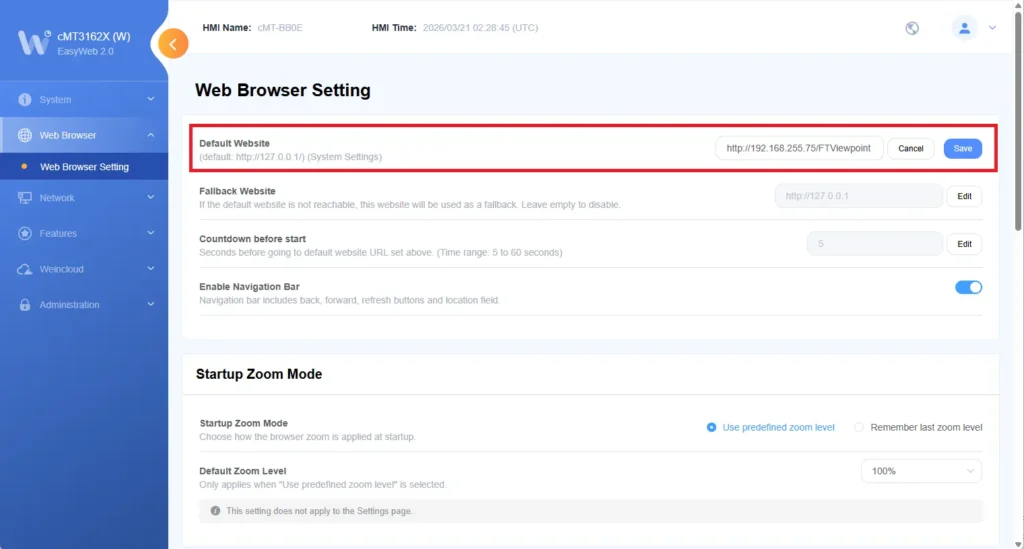Click the Administration lock icon in sidebar
The height and width of the screenshot is (549, 1024).
tap(25, 305)
